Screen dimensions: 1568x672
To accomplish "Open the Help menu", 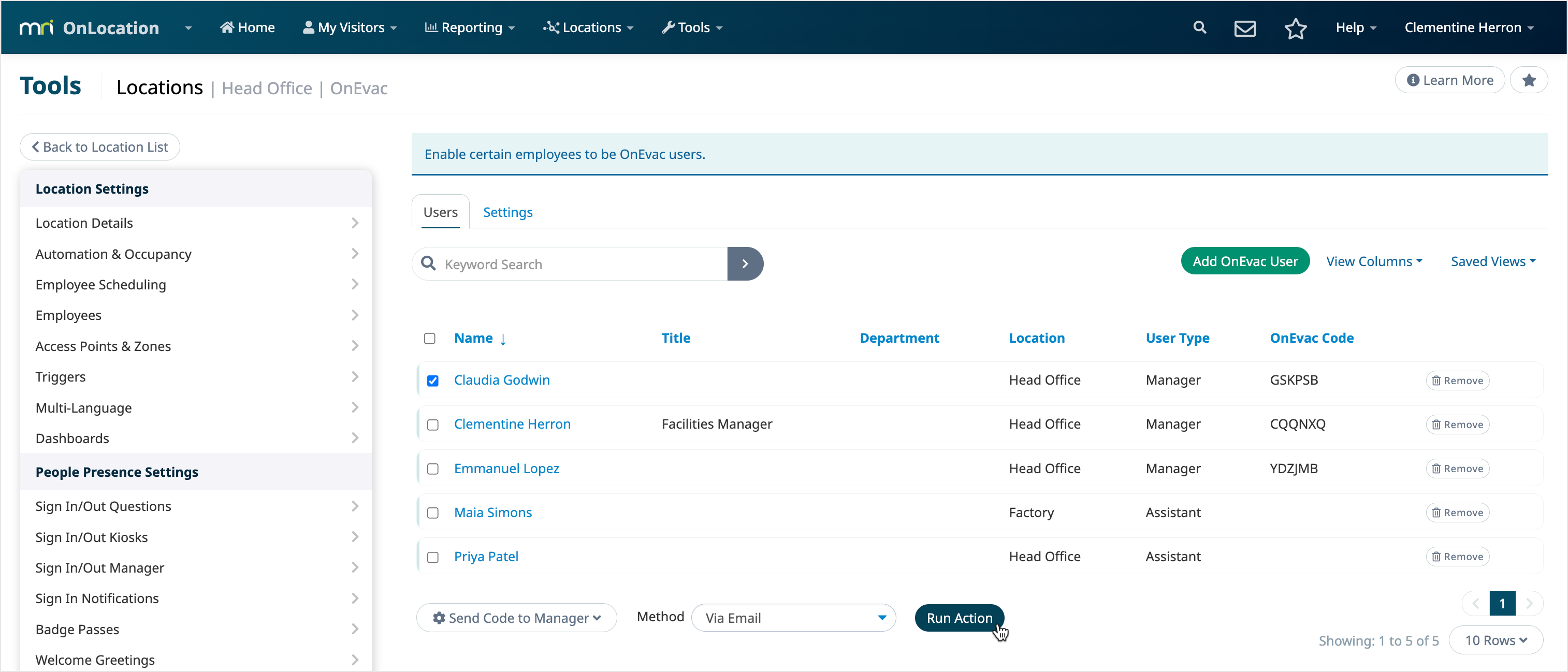I will coord(1356,27).
